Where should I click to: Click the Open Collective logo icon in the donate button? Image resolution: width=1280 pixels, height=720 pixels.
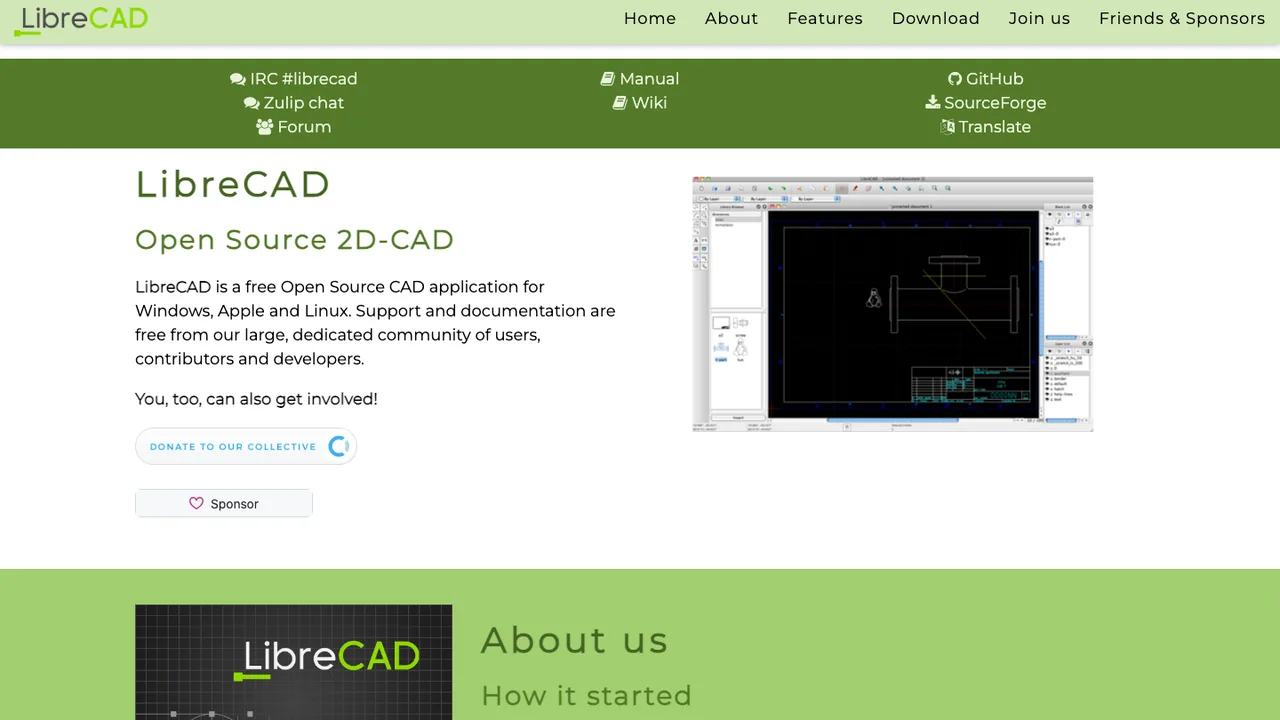tap(339, 446)
